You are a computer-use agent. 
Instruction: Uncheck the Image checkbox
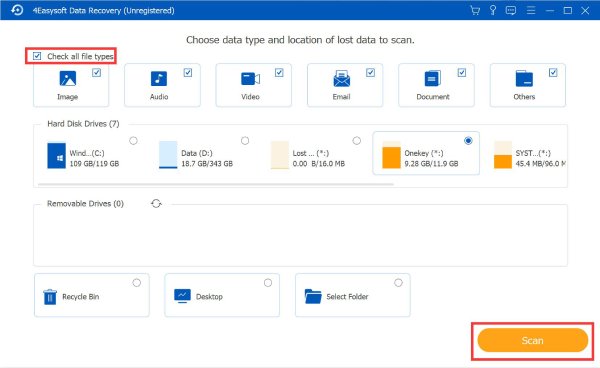[x=96, y=73]
